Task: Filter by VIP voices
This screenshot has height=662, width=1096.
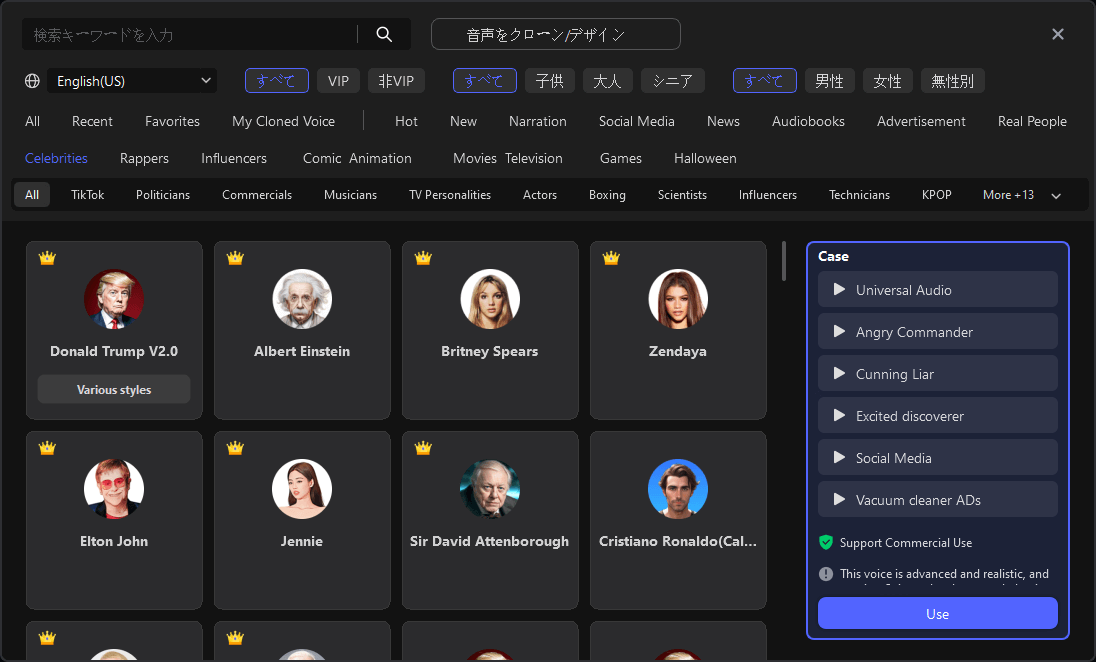Action: click(x=338, y=81)
